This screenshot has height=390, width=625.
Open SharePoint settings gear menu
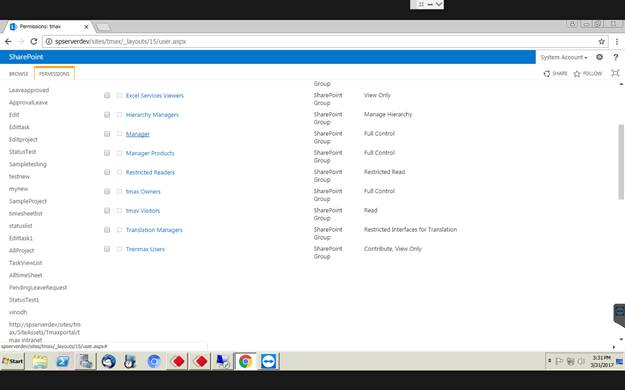point(599,57)
